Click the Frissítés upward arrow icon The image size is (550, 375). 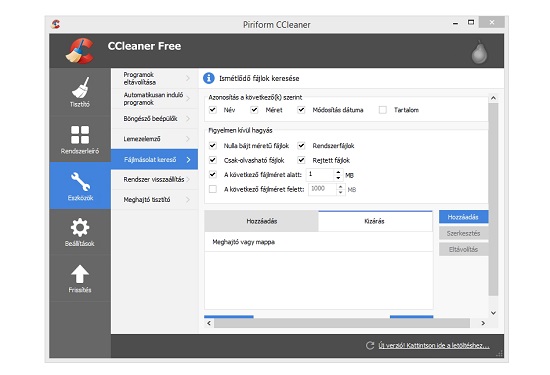click(x=80, y=274)
